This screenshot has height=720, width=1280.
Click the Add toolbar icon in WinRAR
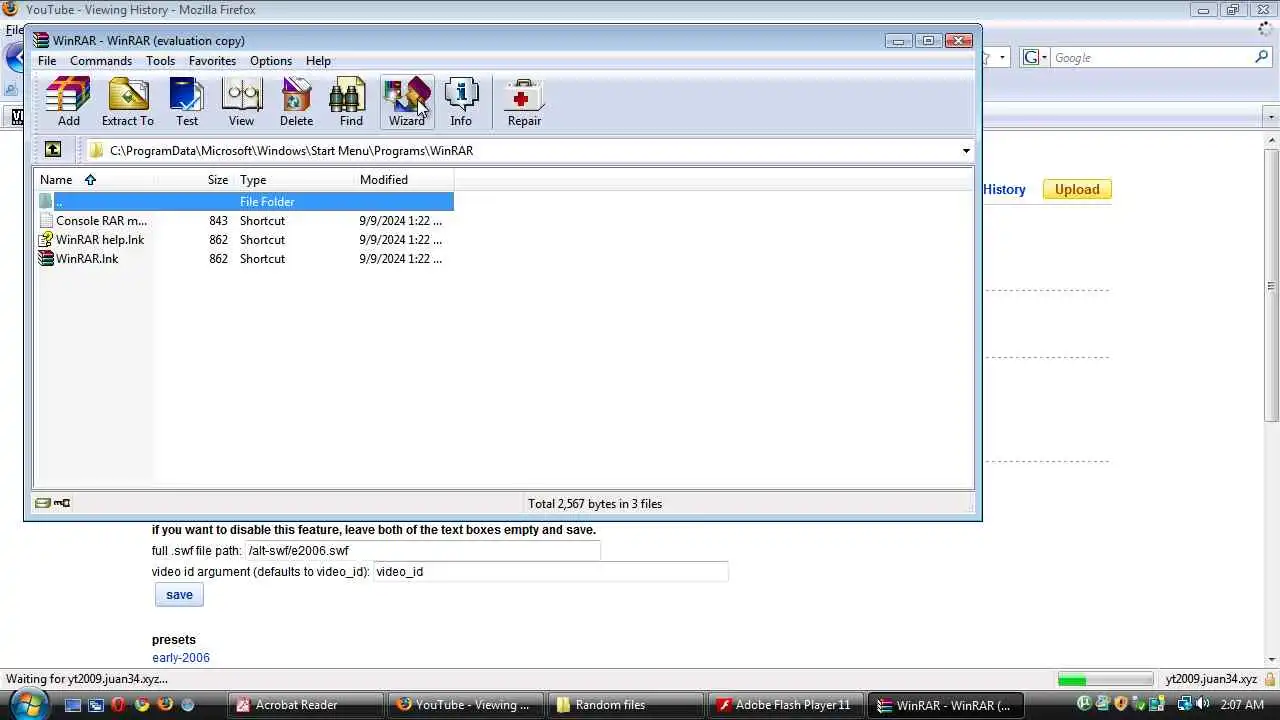(x=68, y=102)
